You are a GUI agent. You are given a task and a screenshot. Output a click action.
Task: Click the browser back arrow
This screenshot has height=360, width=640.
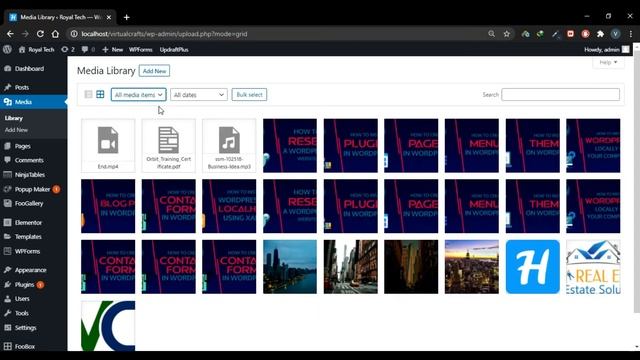tap(10, 34)
